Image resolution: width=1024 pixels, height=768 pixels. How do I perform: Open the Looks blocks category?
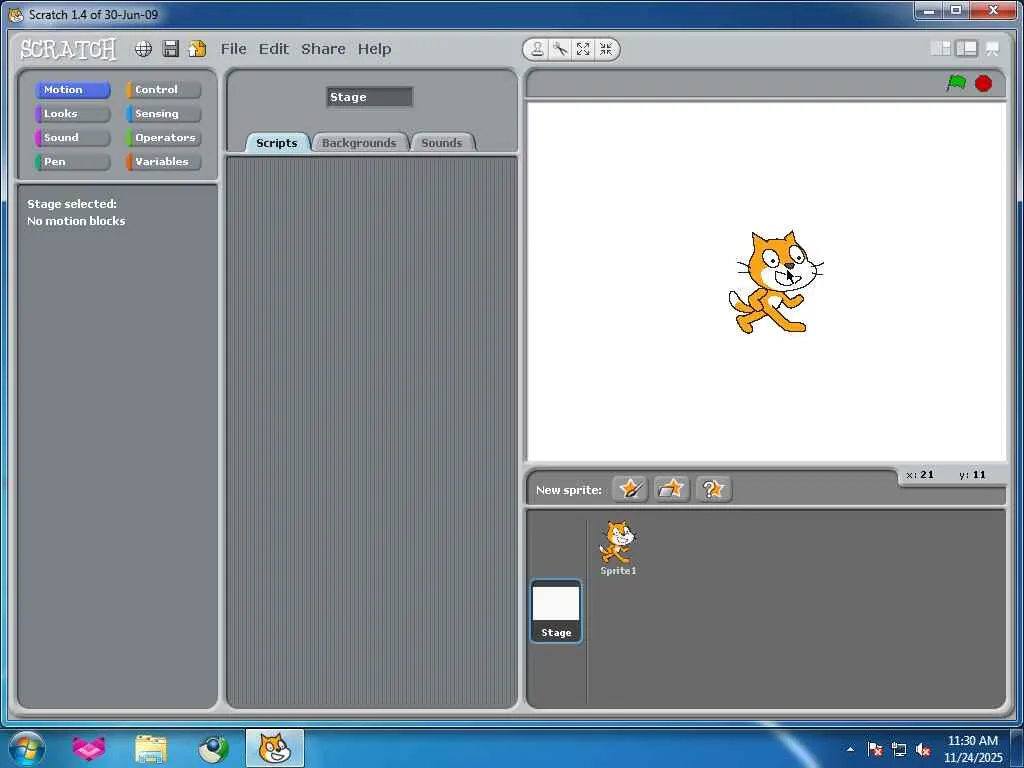click(x=72, y=114)
